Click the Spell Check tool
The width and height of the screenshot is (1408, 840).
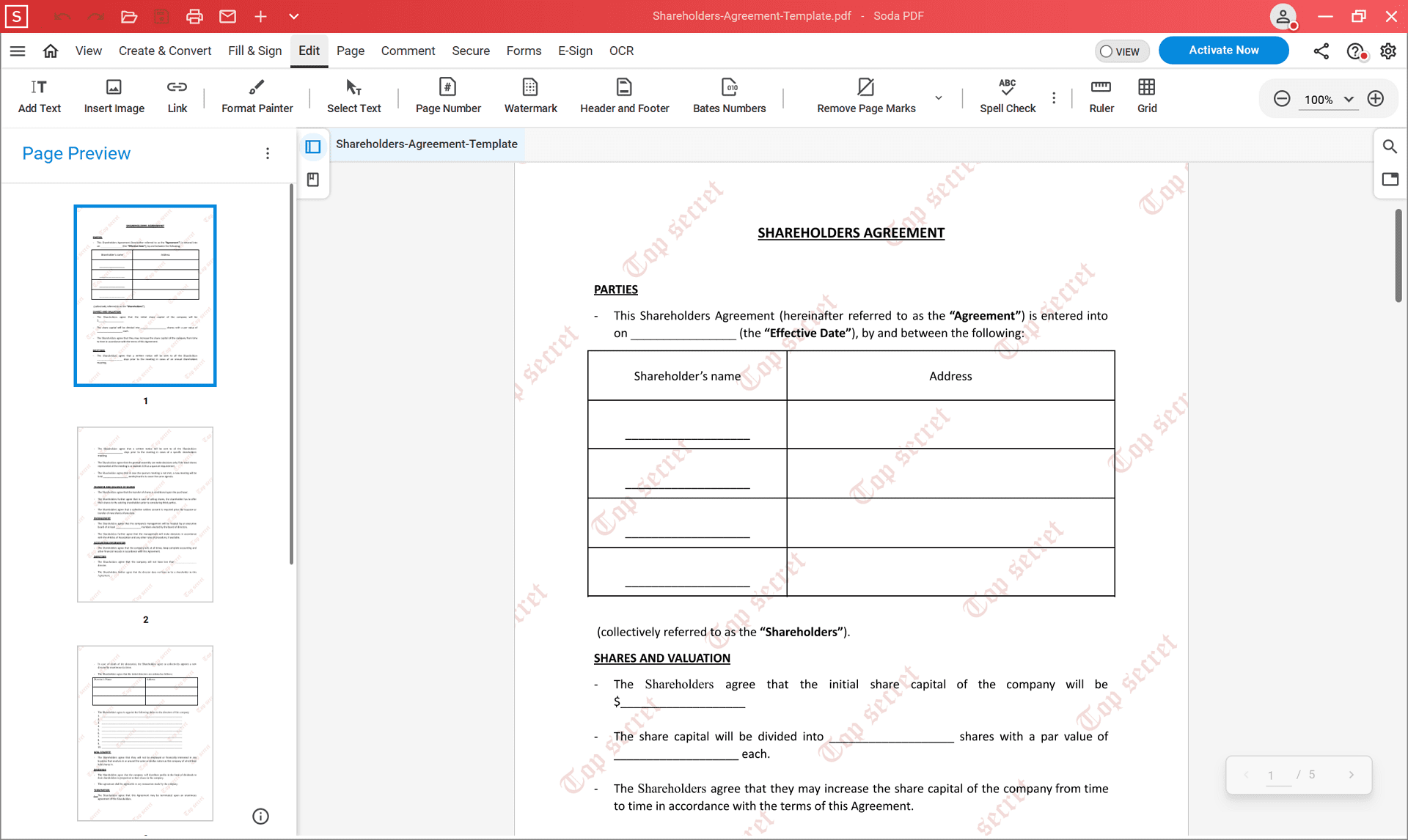point(1008,96)
